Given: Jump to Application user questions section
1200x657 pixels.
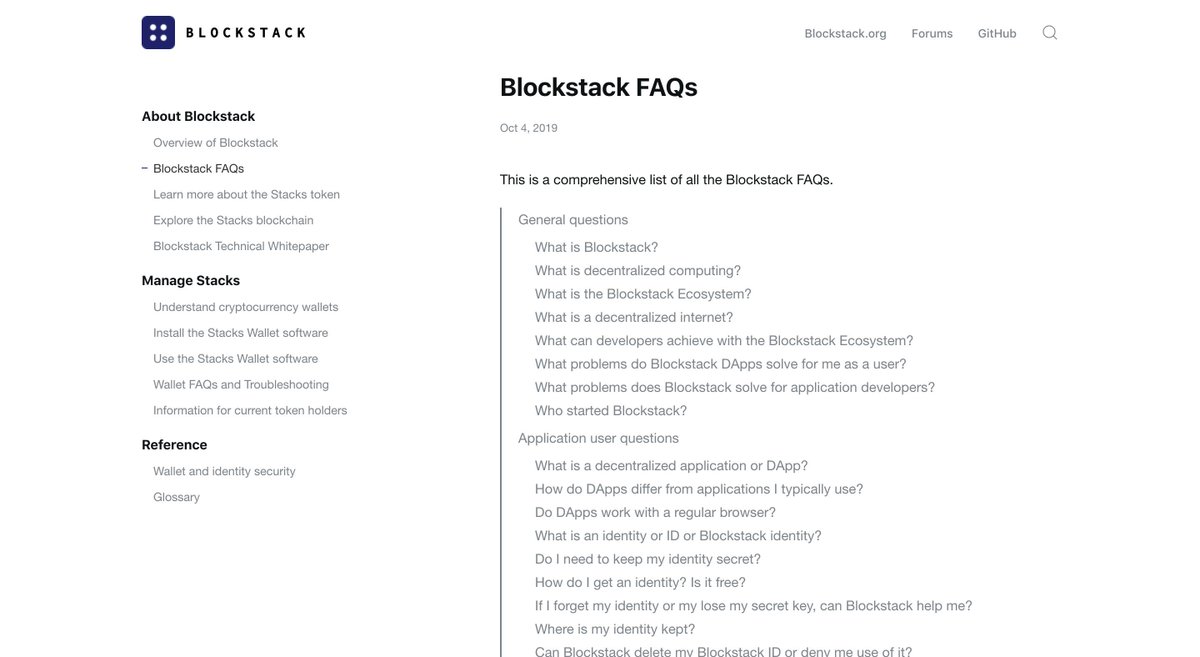Looking at the screenshot, I should click(598, 438).
